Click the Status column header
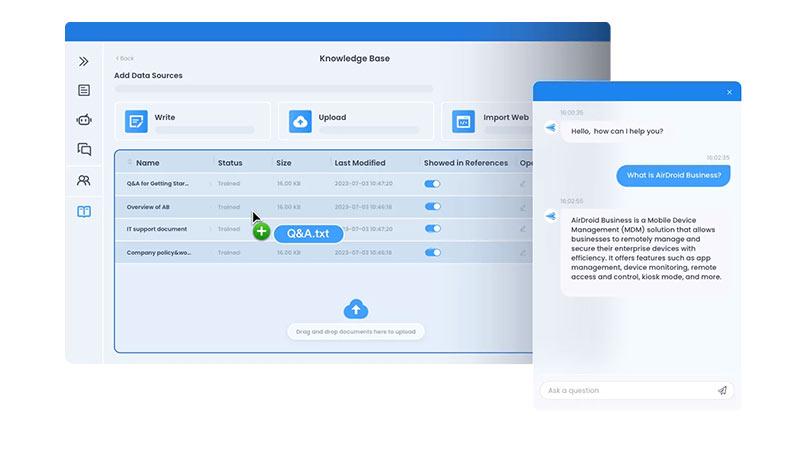Image resolution: width=800 pixels, height=450 pixels. point(230,163)
